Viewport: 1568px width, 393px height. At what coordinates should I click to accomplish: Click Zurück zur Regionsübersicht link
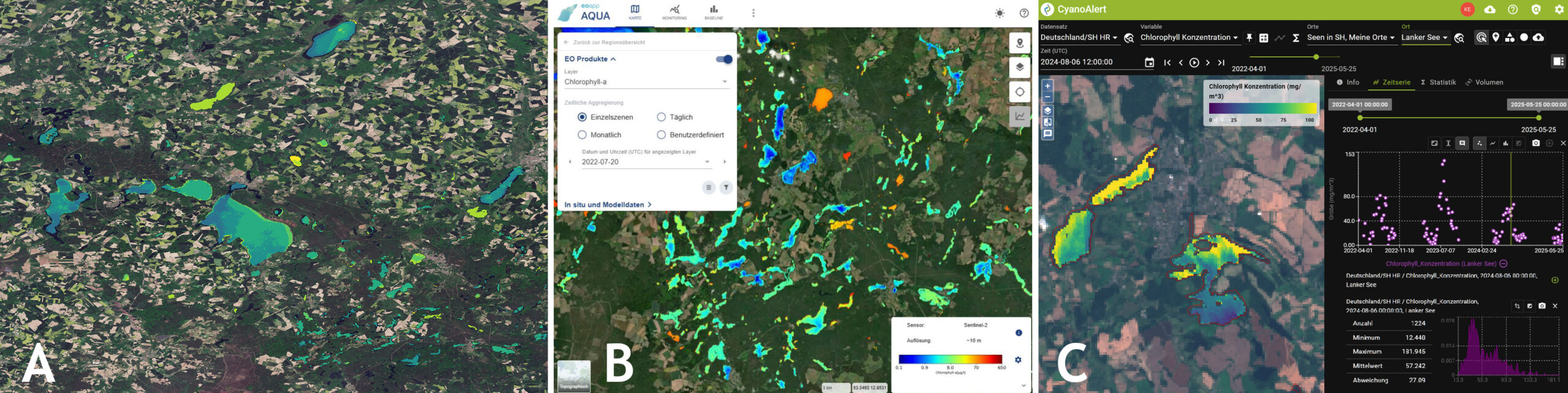click(x=608, y=42)
